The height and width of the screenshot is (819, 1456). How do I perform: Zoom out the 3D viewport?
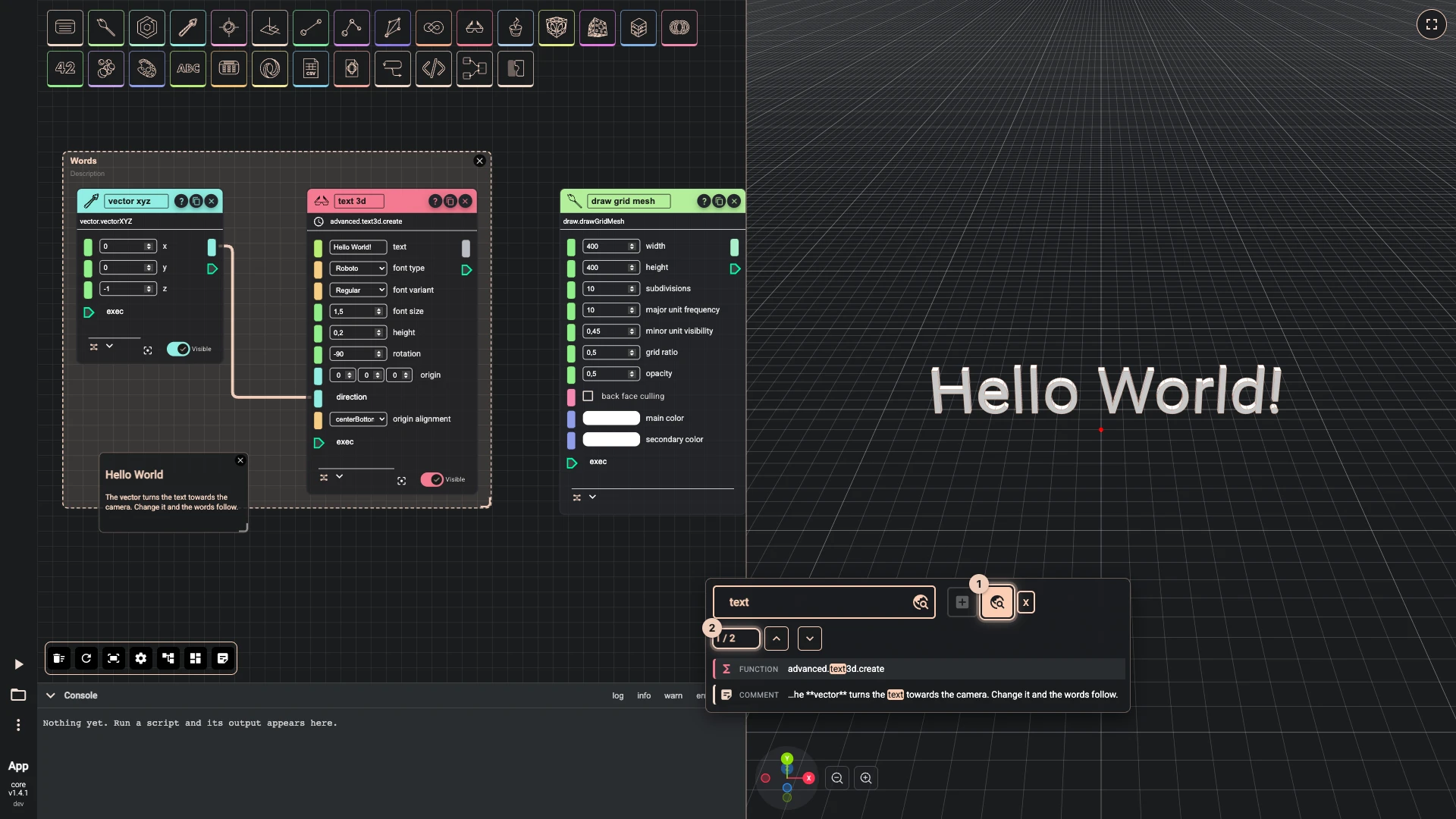click(837, 778)
